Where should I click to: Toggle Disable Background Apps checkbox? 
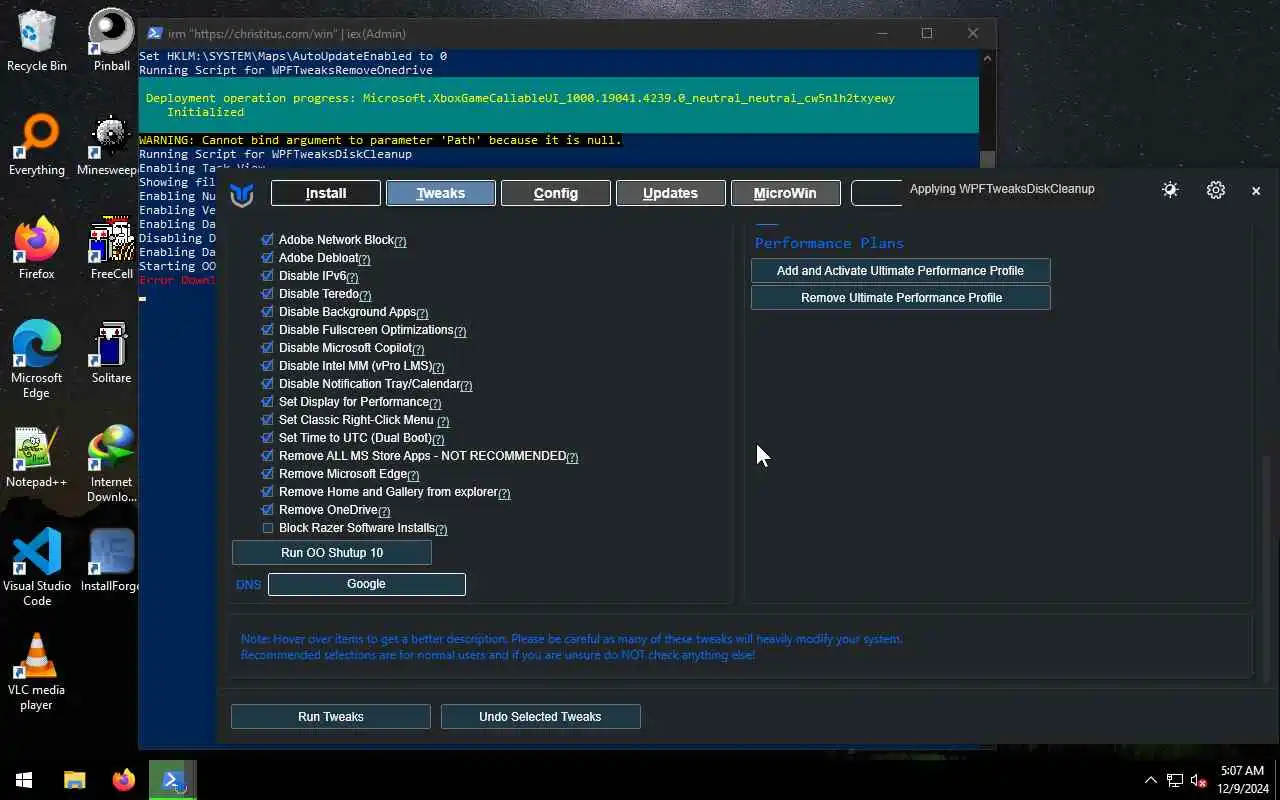tap(267, 312)
